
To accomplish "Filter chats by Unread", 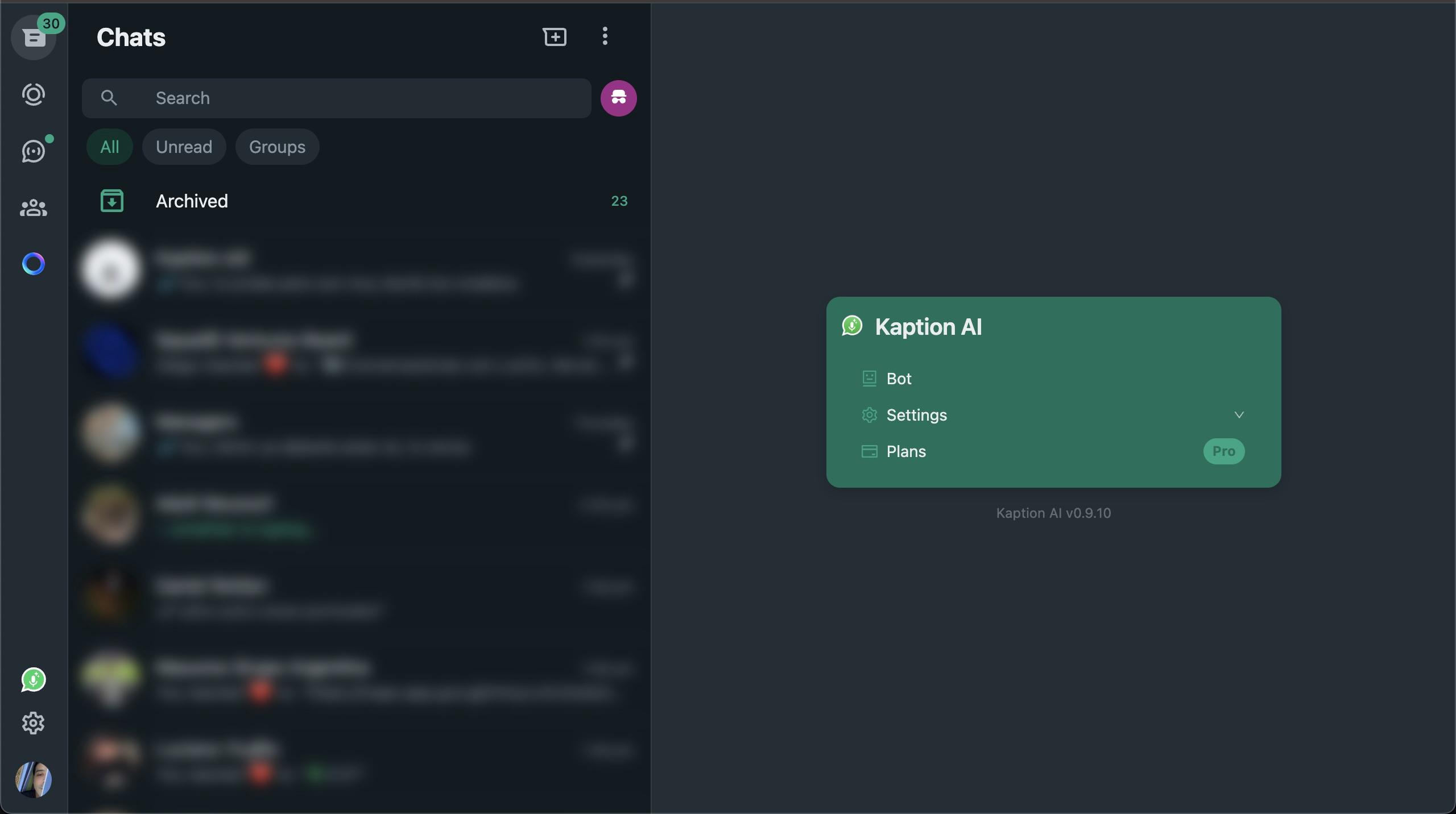I will coord(184,147).
